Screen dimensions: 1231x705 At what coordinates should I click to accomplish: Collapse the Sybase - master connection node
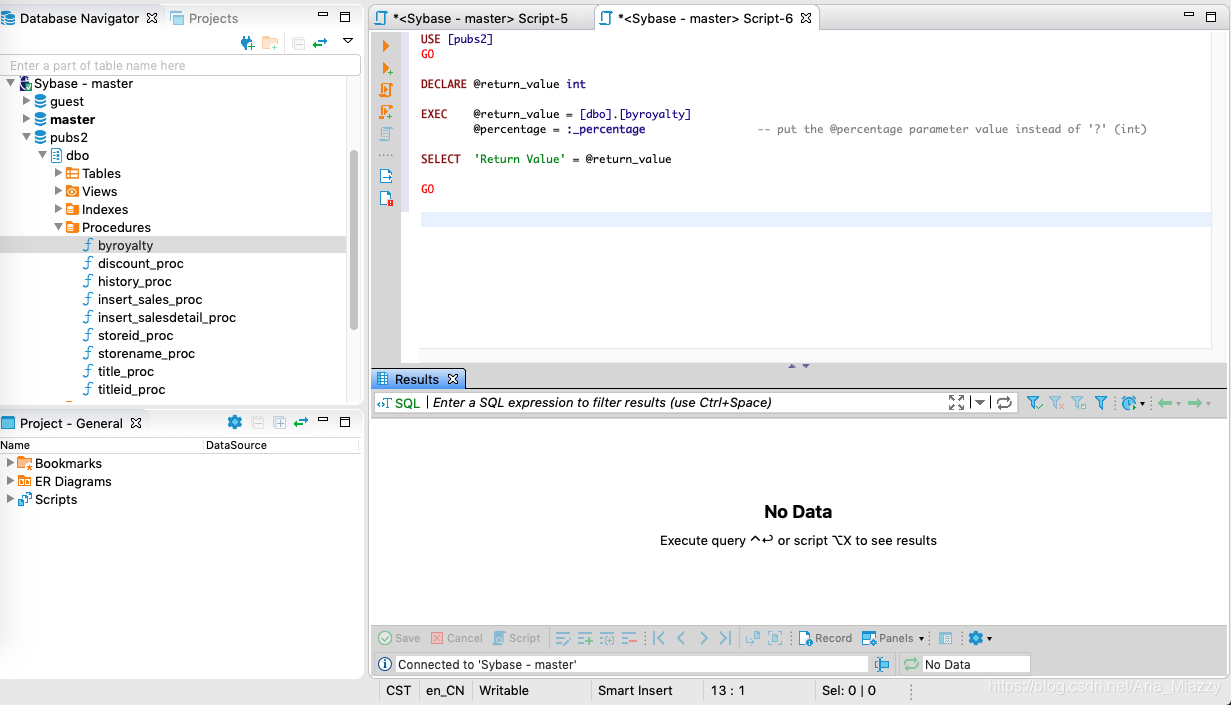(11, 83)
